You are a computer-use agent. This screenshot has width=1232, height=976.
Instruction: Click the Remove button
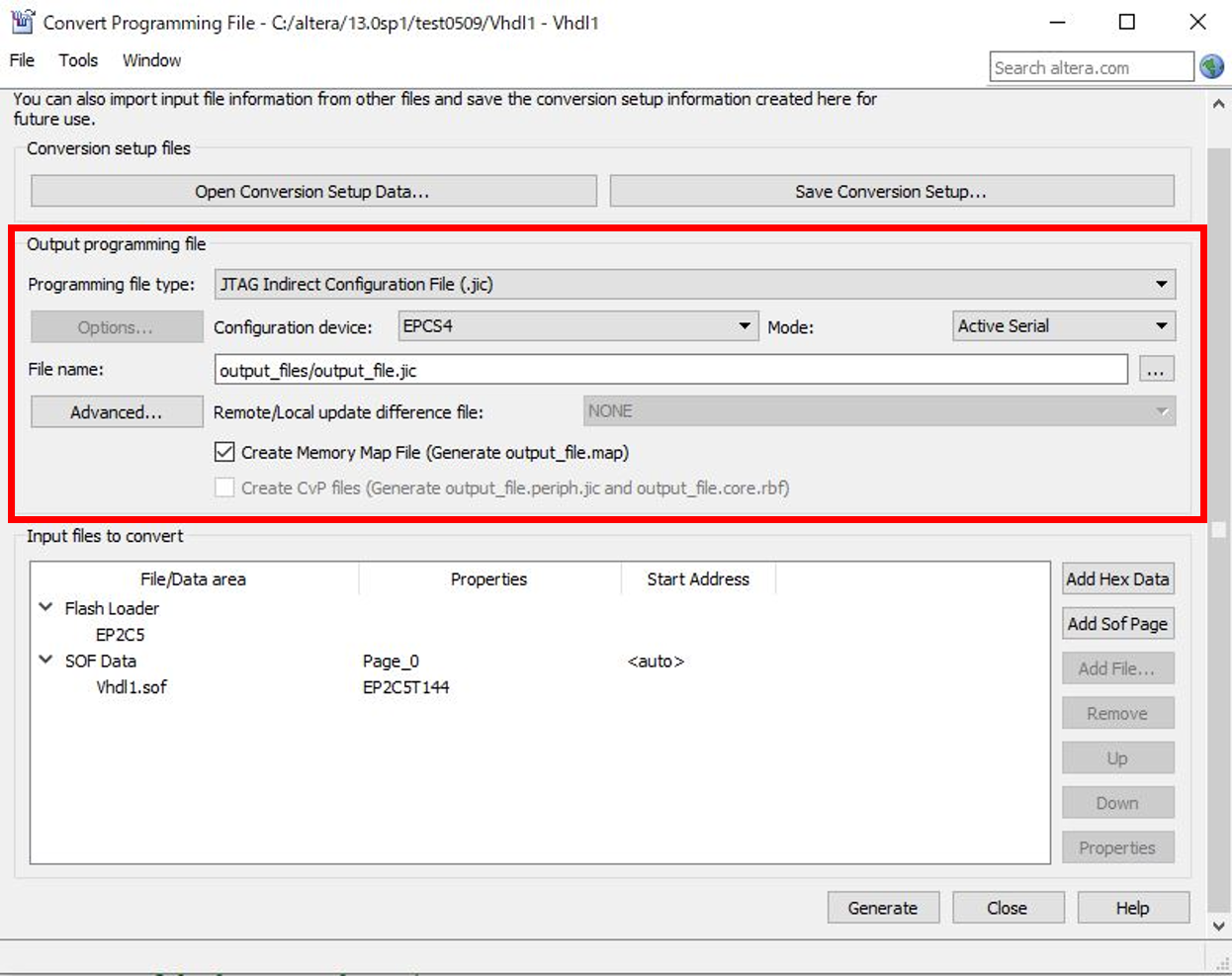click(1118, 714)
